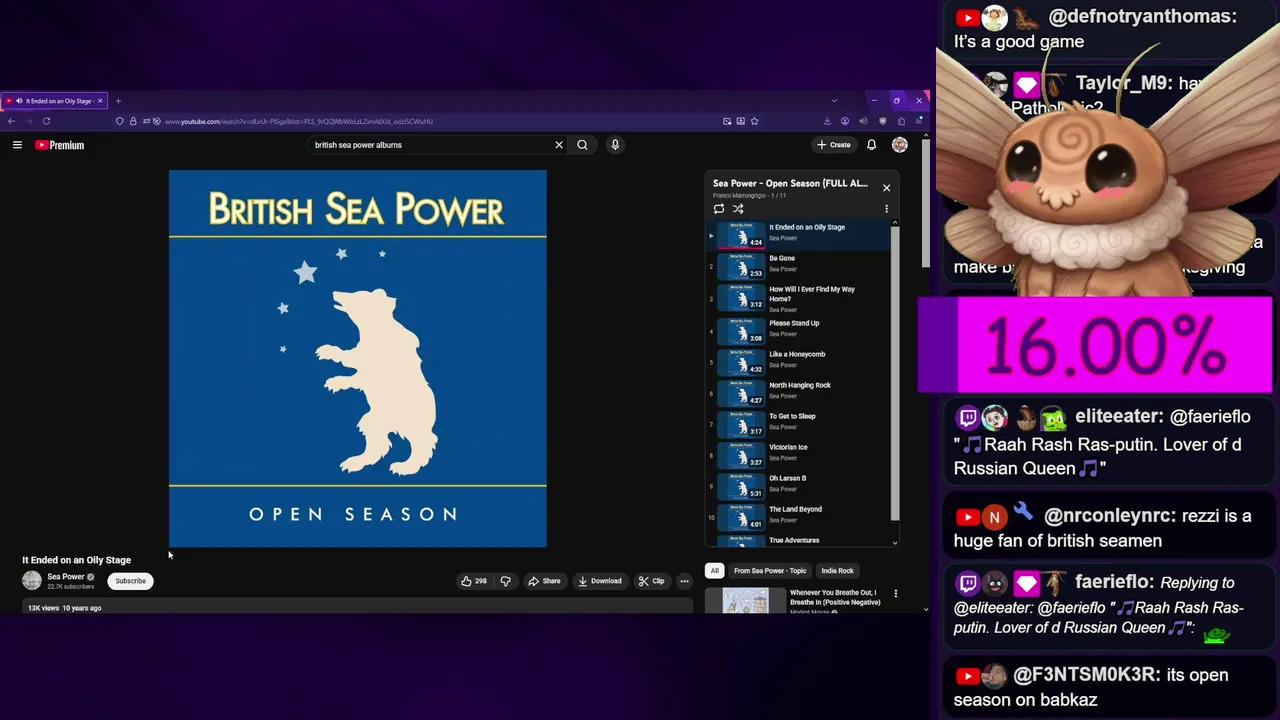This screenshot has width=1280, height=720.
Task: Select the 'All' filter chip
Action: tap(714, 571)
